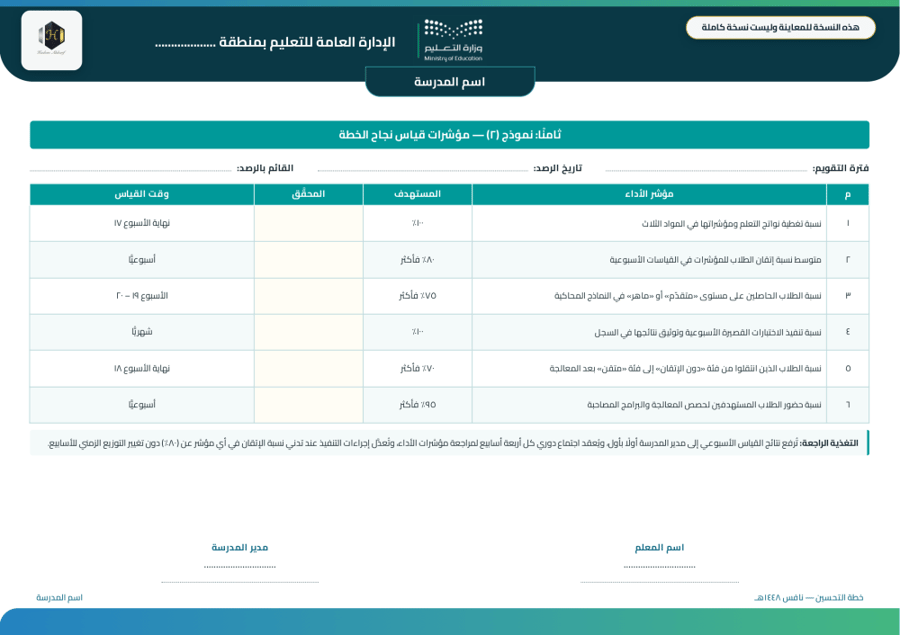Click column header 'المستهدف'
The width and height of the screenshot is (900, 635).
coord(417,194)
